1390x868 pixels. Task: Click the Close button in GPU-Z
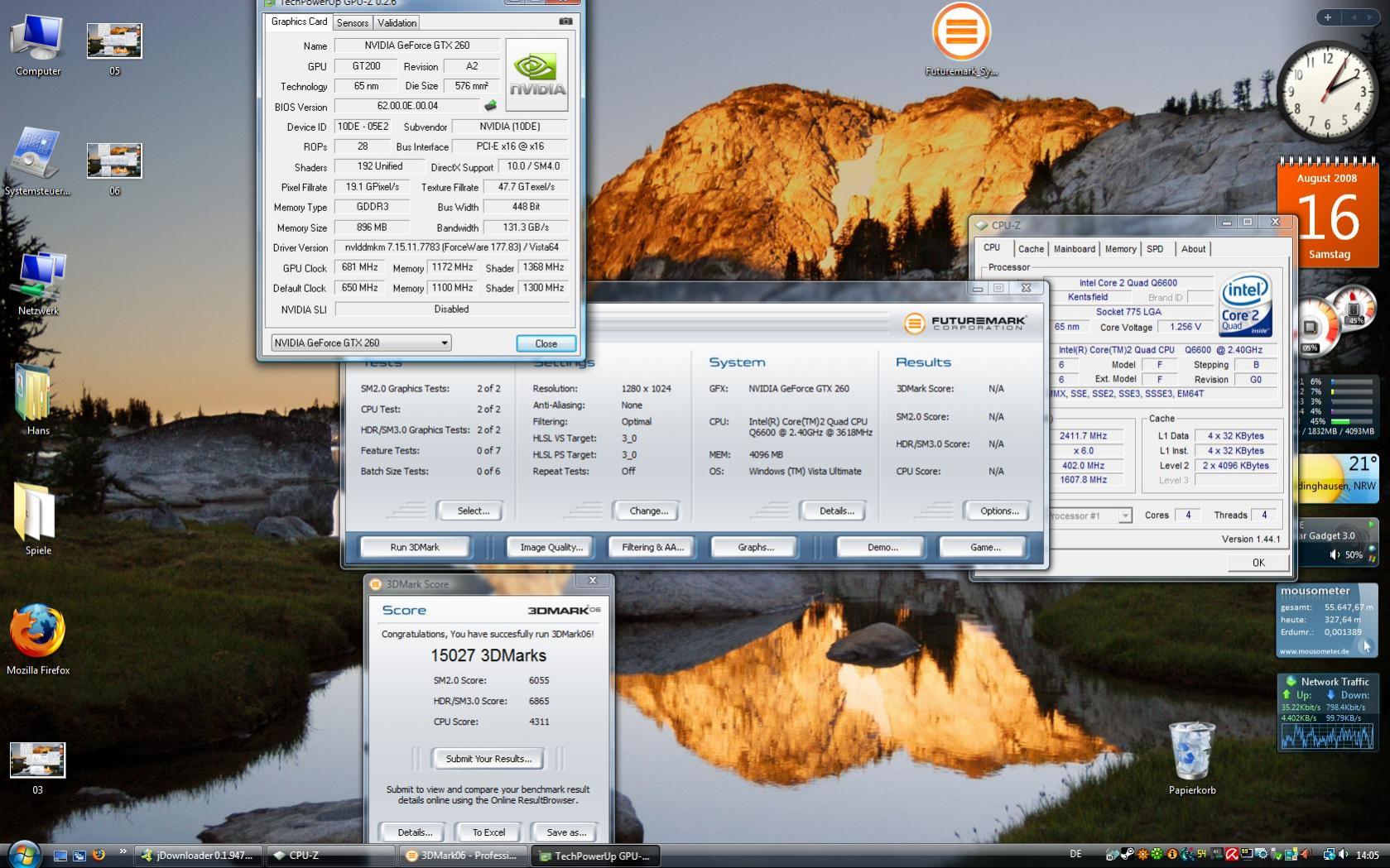546,343
